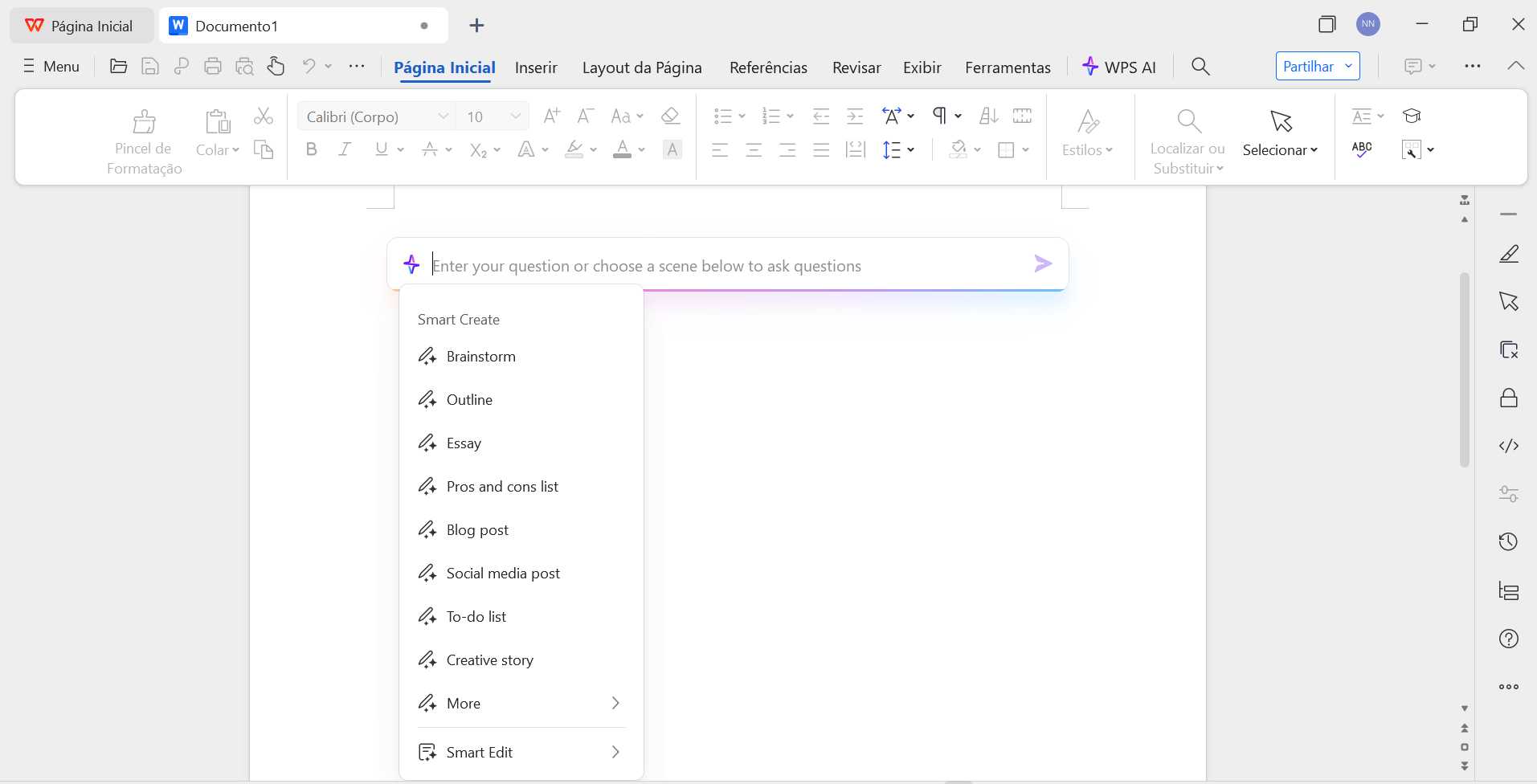Toggle text highlight color
1537x784 pixels.
pos(575,149)
